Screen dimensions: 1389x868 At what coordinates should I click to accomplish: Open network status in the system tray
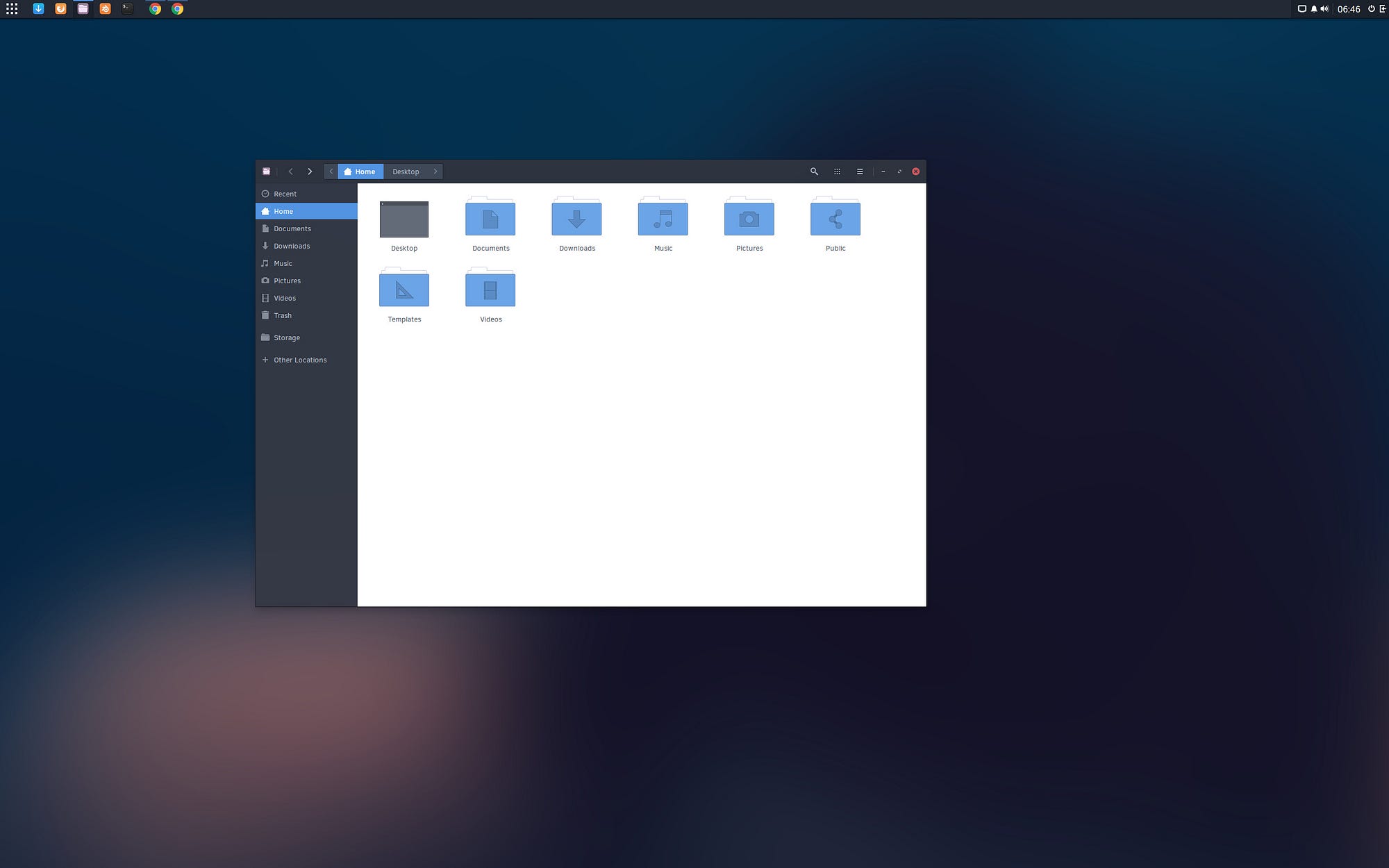click(1302, 9)
